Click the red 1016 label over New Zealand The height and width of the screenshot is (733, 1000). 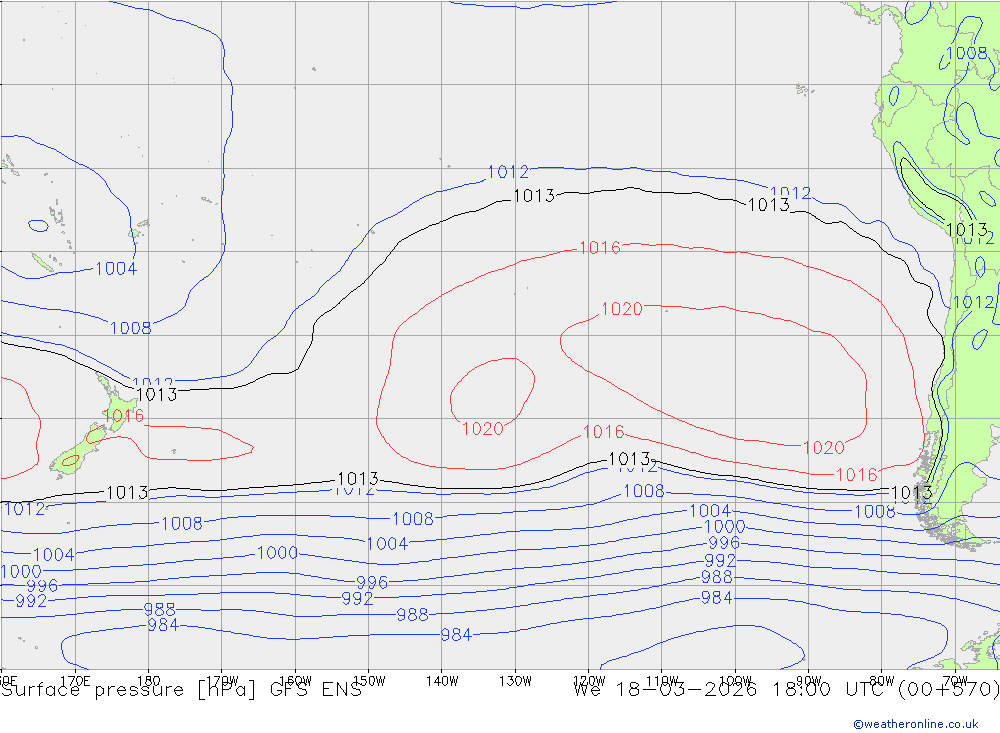pyautogui.click(x=124, y=416)
